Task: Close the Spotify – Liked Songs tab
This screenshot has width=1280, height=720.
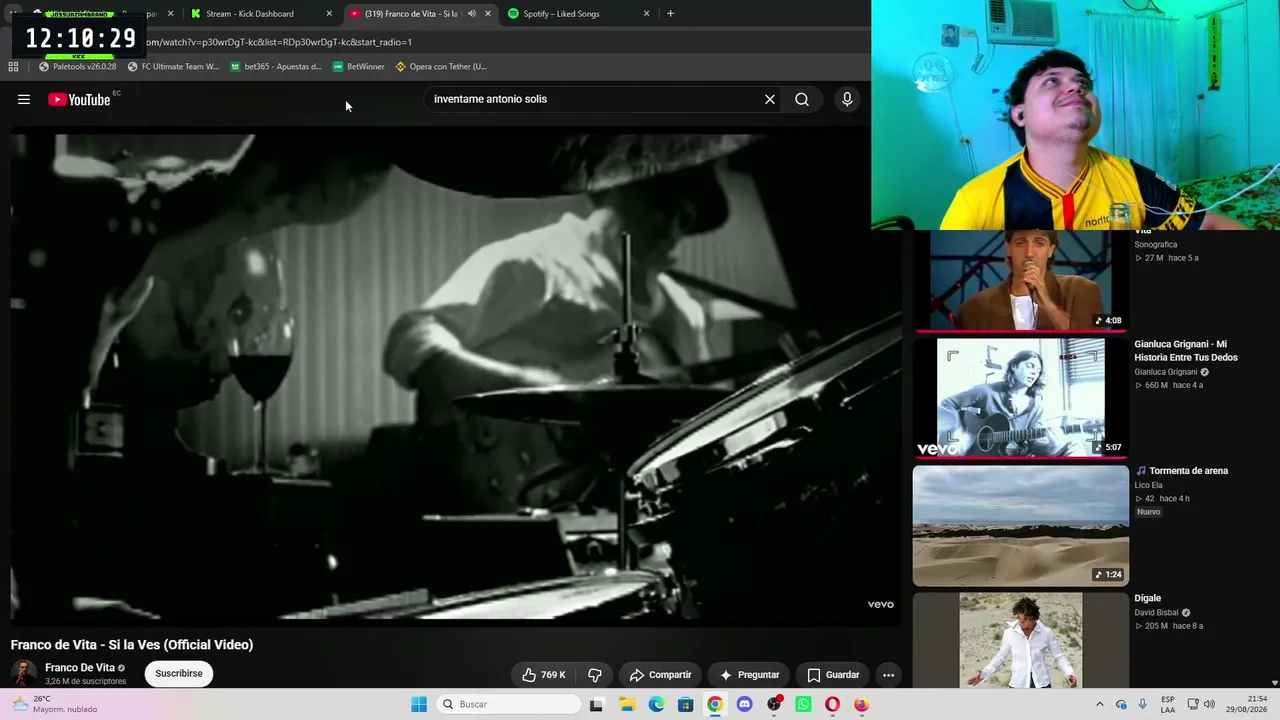Action: click(646, 14)
